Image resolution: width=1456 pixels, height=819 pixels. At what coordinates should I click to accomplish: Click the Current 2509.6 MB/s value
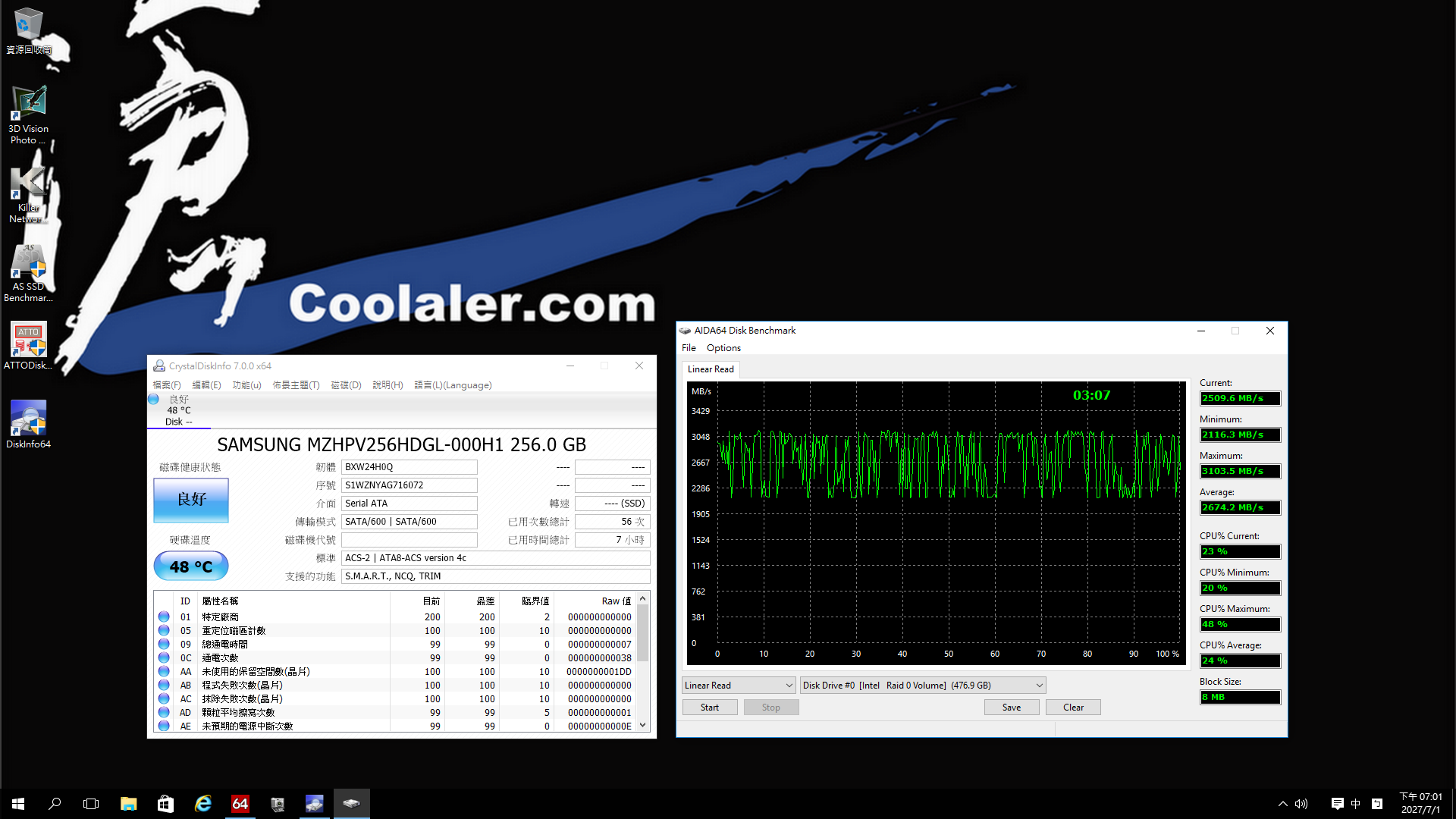tap(1241, 399)
